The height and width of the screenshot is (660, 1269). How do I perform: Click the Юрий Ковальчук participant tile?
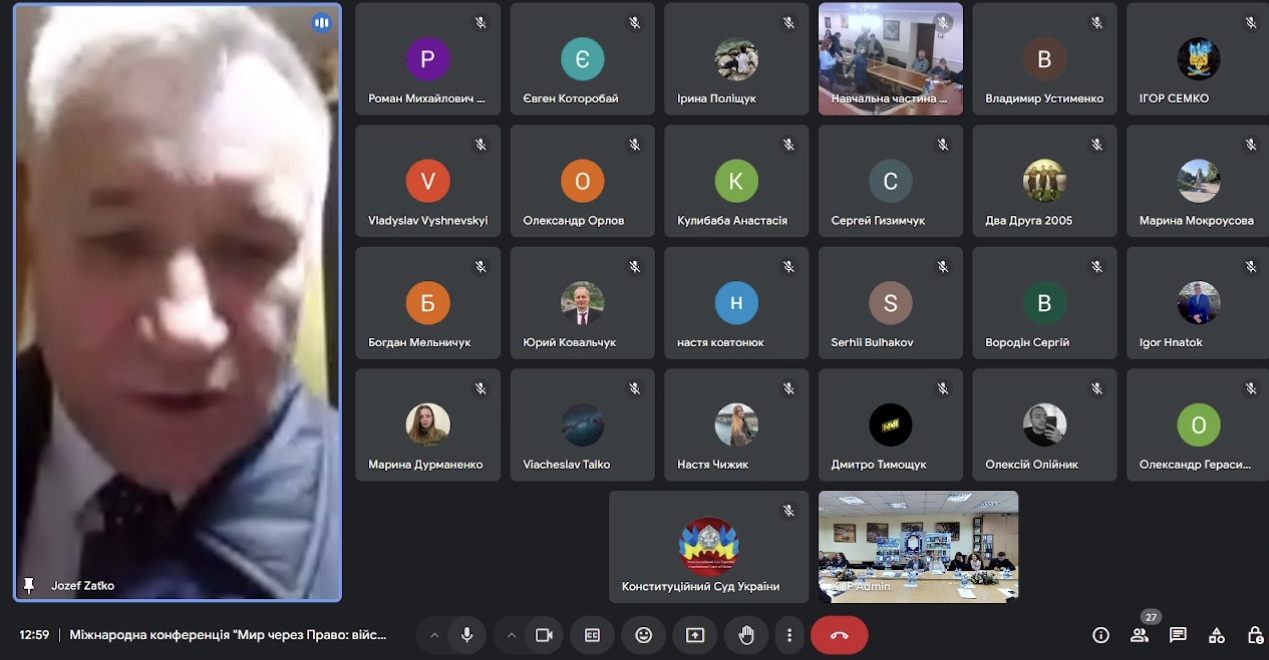pos(582,303)
